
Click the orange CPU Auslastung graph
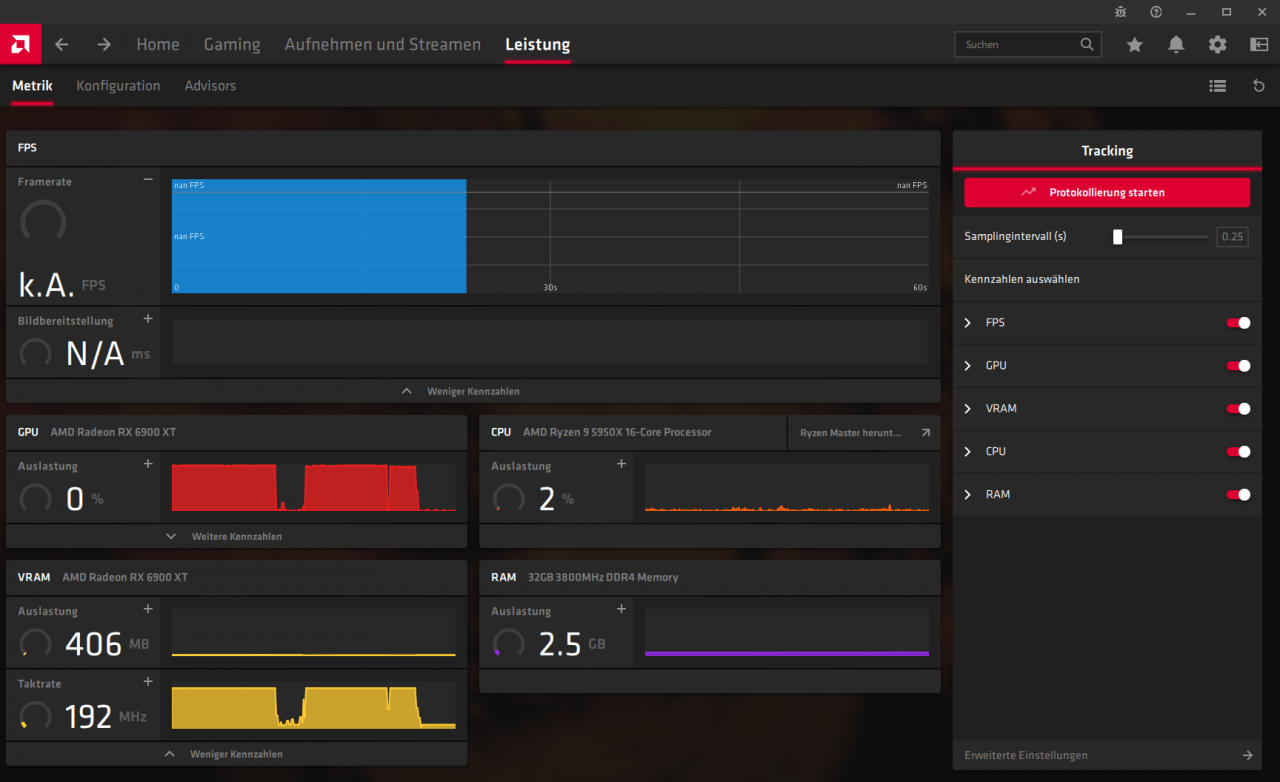[x=786, y=488]
